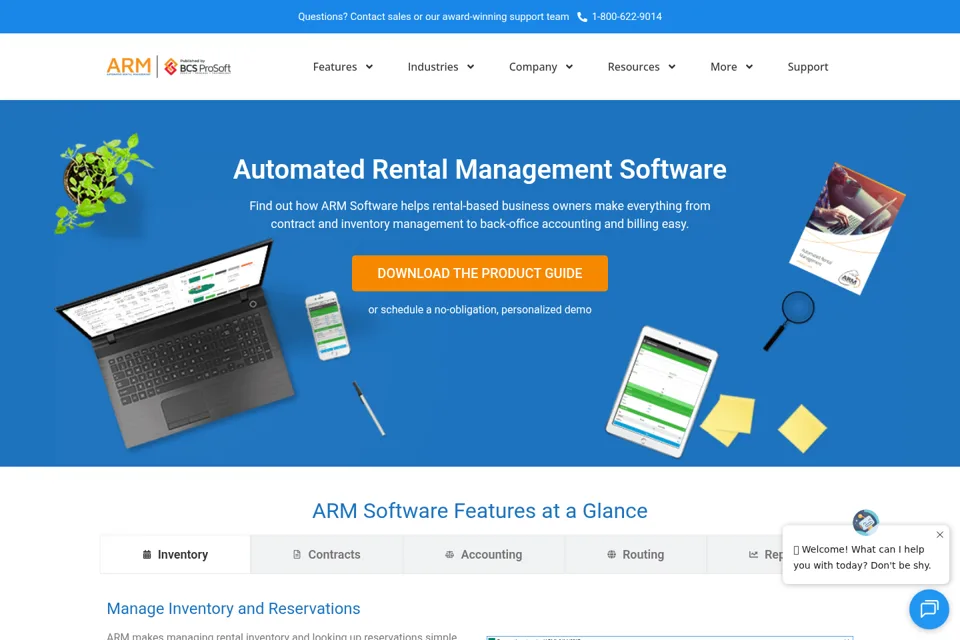Image resolution: width=960 pixels, height=640 pixels.
Task: Open the Industries menu
Action: (x=433, y=67)
